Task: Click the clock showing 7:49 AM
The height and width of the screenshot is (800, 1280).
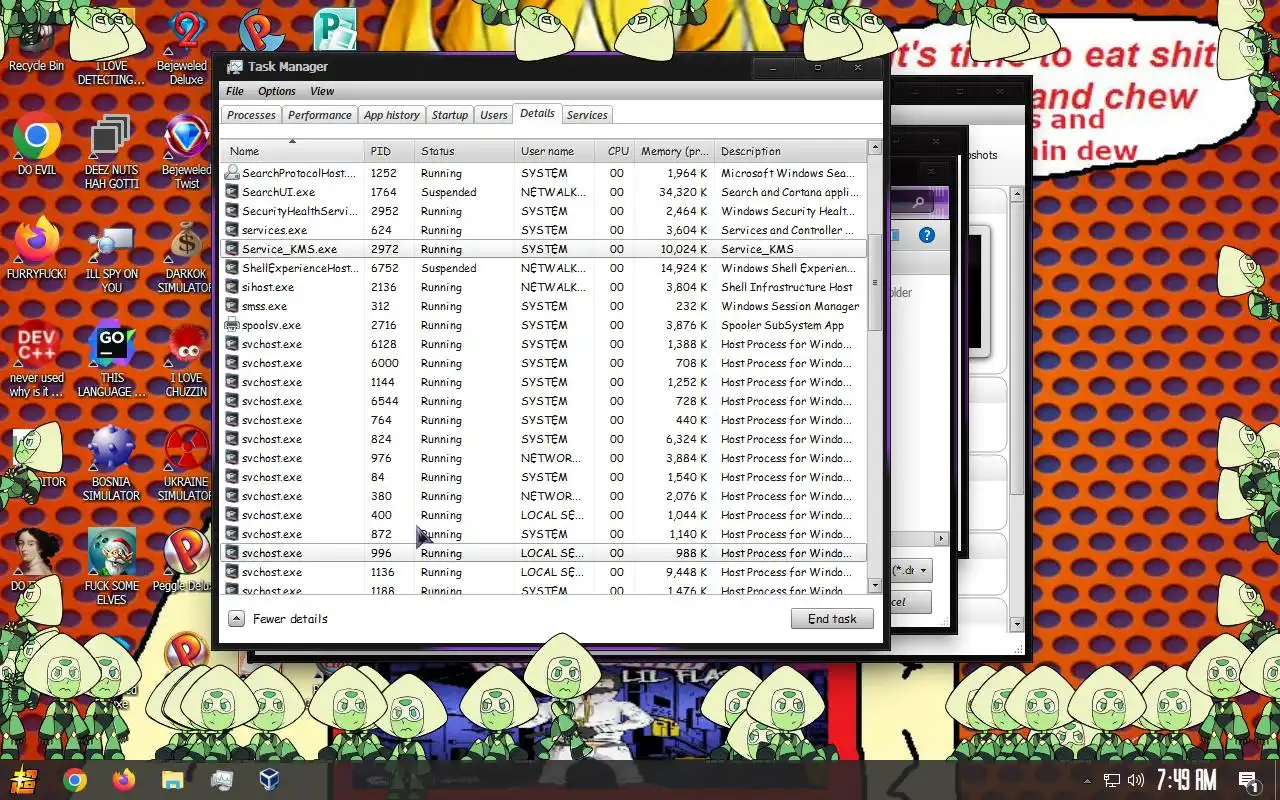Action: [1186, 780]
